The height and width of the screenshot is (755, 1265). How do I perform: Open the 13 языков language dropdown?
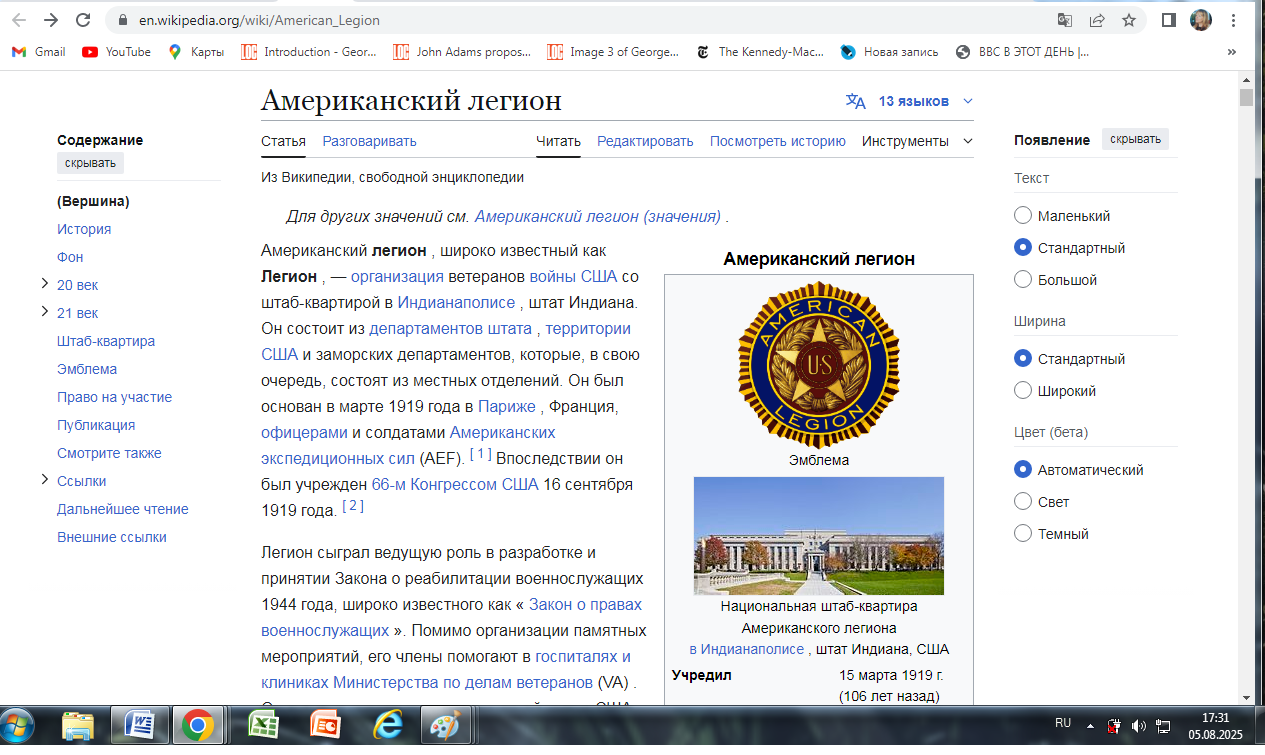tap(909, 101)
